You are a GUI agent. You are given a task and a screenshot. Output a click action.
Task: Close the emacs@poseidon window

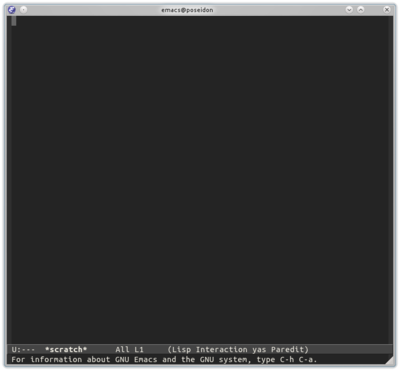coord(387,10)
